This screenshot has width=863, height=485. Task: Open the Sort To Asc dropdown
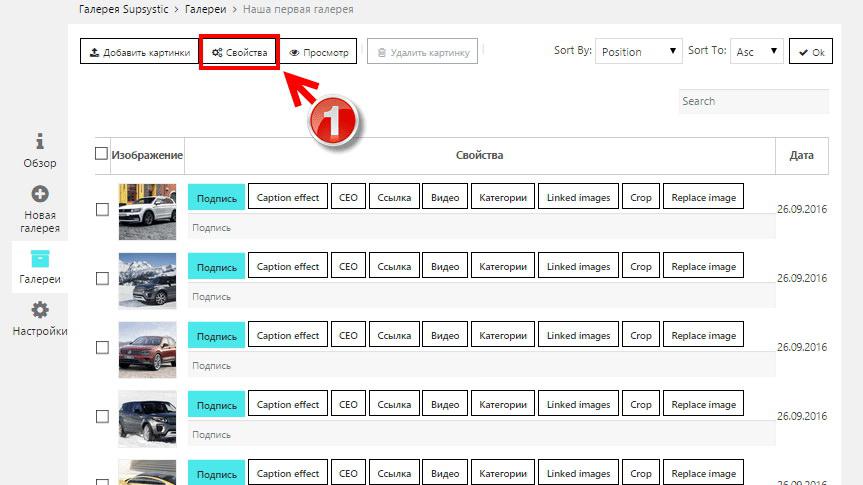[x=758, y=52]
